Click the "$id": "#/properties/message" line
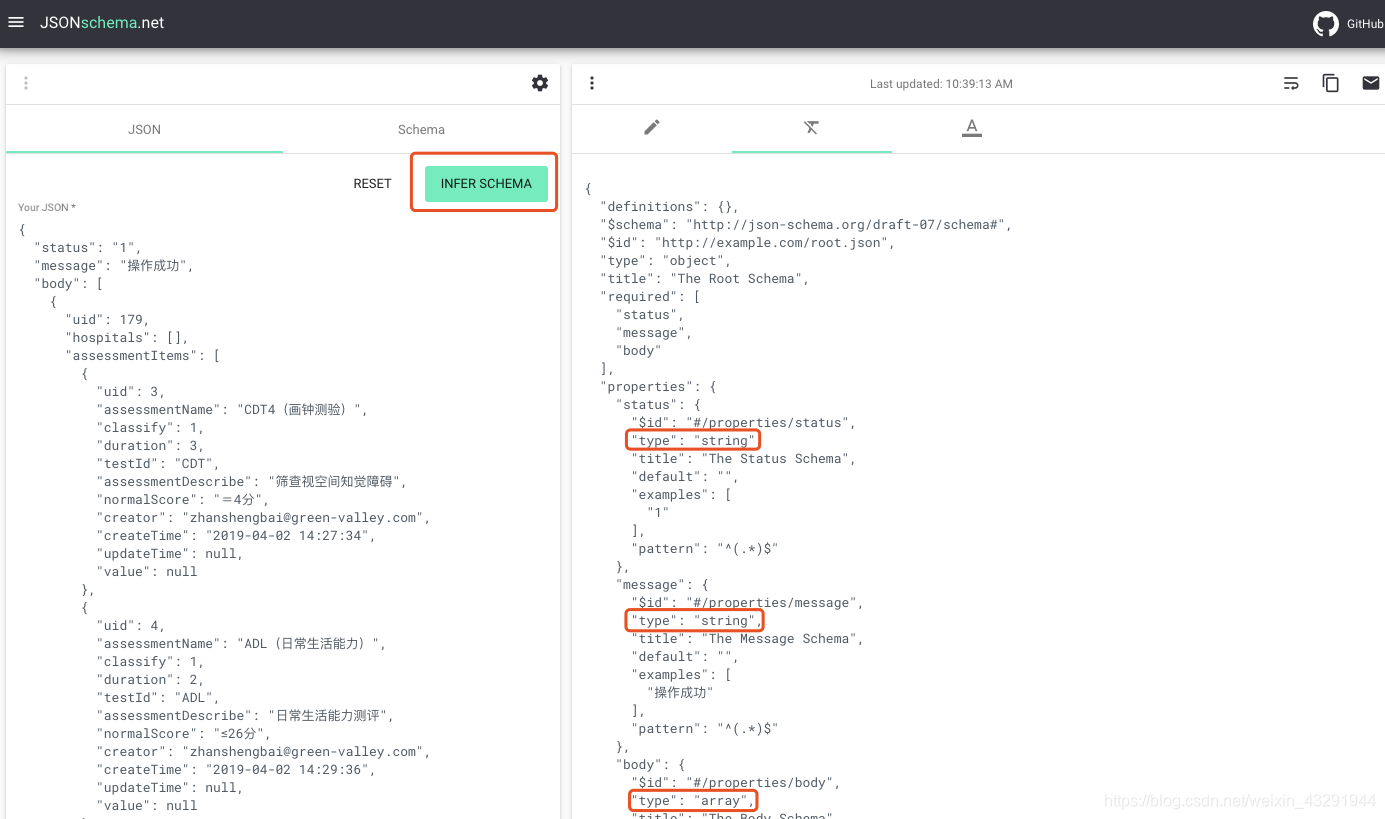This screenshot has height=819, width=1385. pos(747,603)
